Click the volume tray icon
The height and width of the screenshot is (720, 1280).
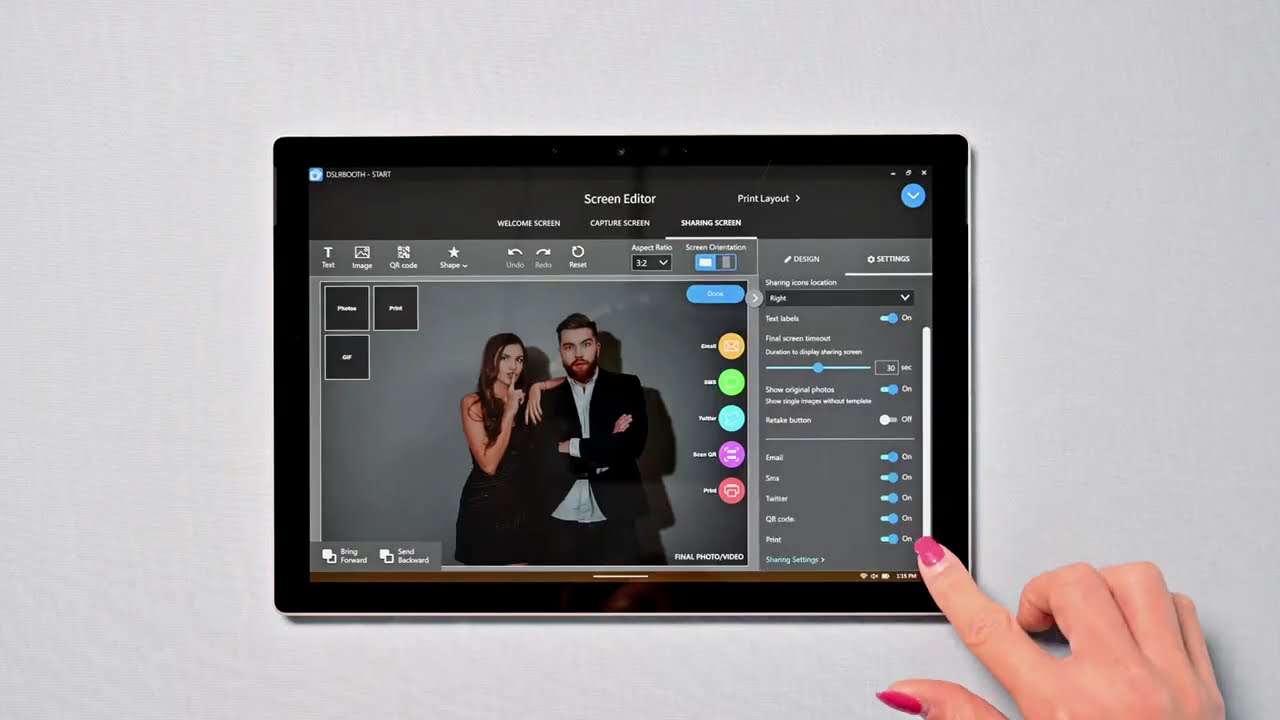[875, 576]
